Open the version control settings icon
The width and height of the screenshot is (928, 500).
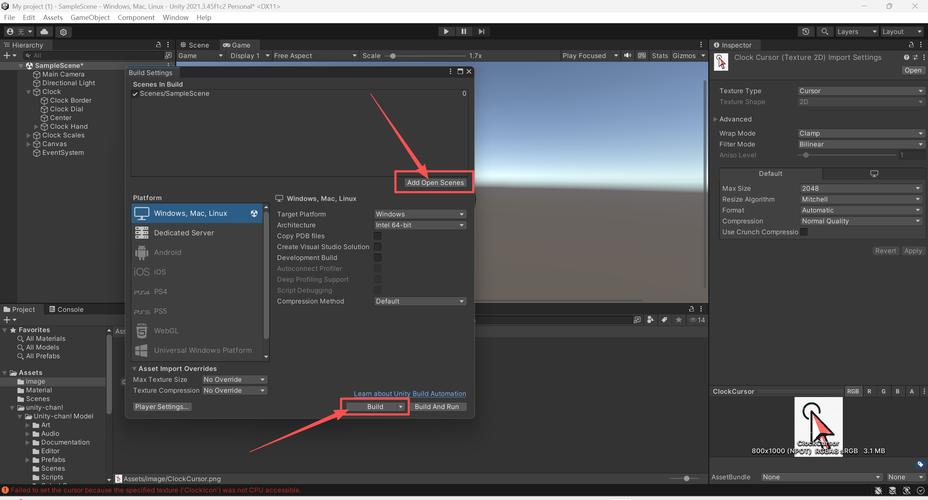point(63,31)
